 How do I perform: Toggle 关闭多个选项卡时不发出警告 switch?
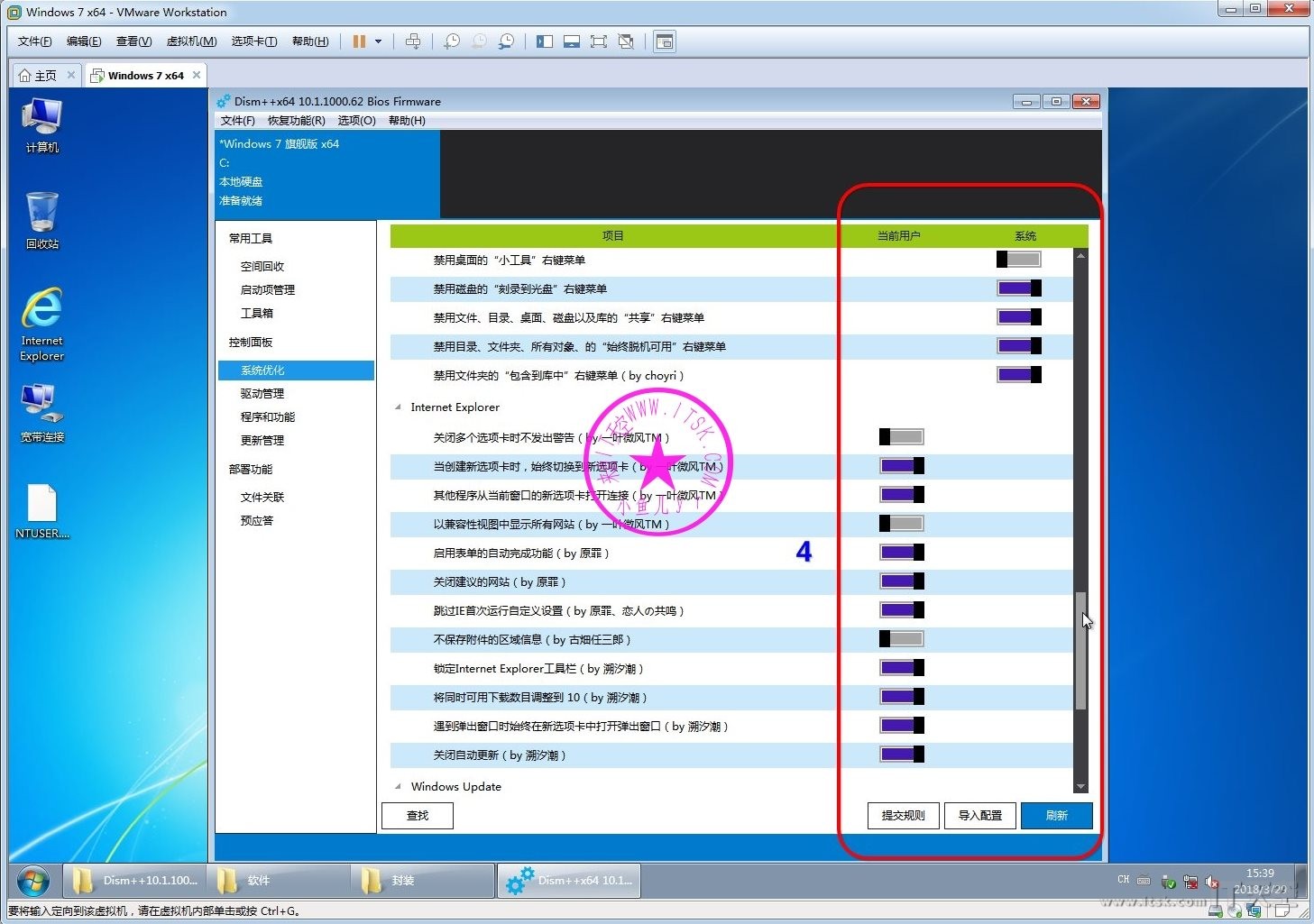(x=901, y=437)
